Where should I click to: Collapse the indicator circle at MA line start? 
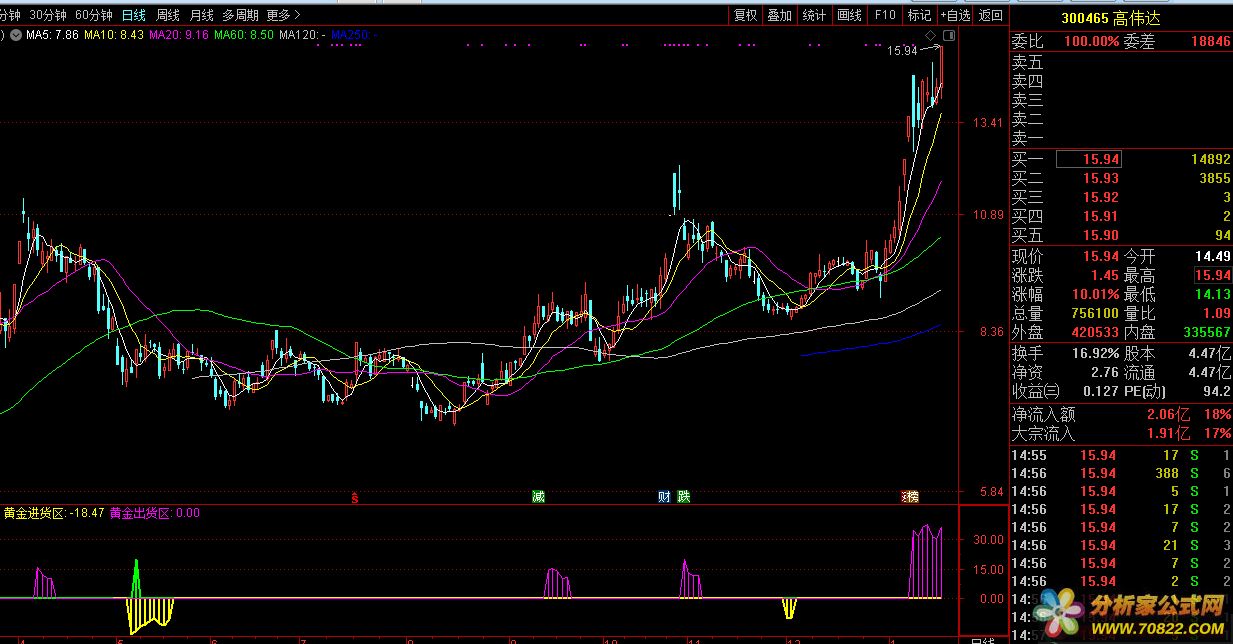(3, 35)
